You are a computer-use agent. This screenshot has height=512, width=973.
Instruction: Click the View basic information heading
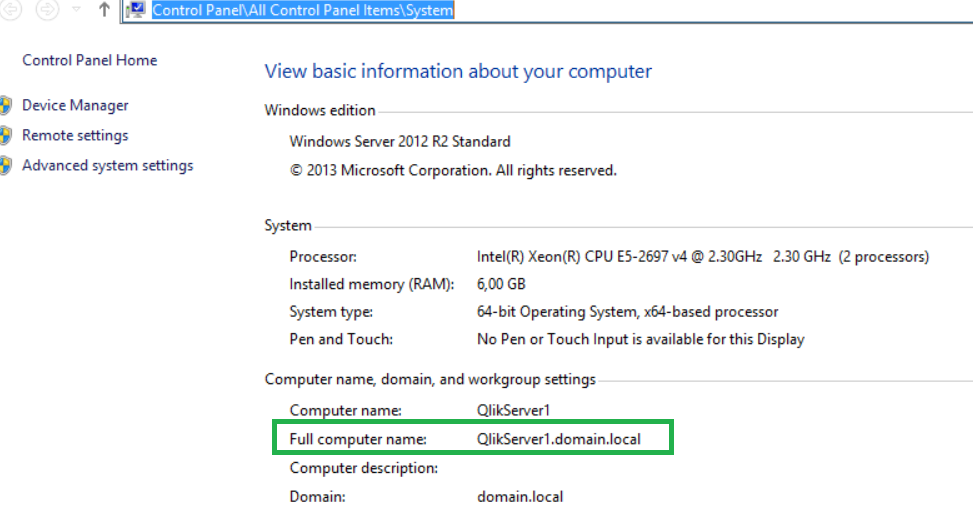point(458,71)
